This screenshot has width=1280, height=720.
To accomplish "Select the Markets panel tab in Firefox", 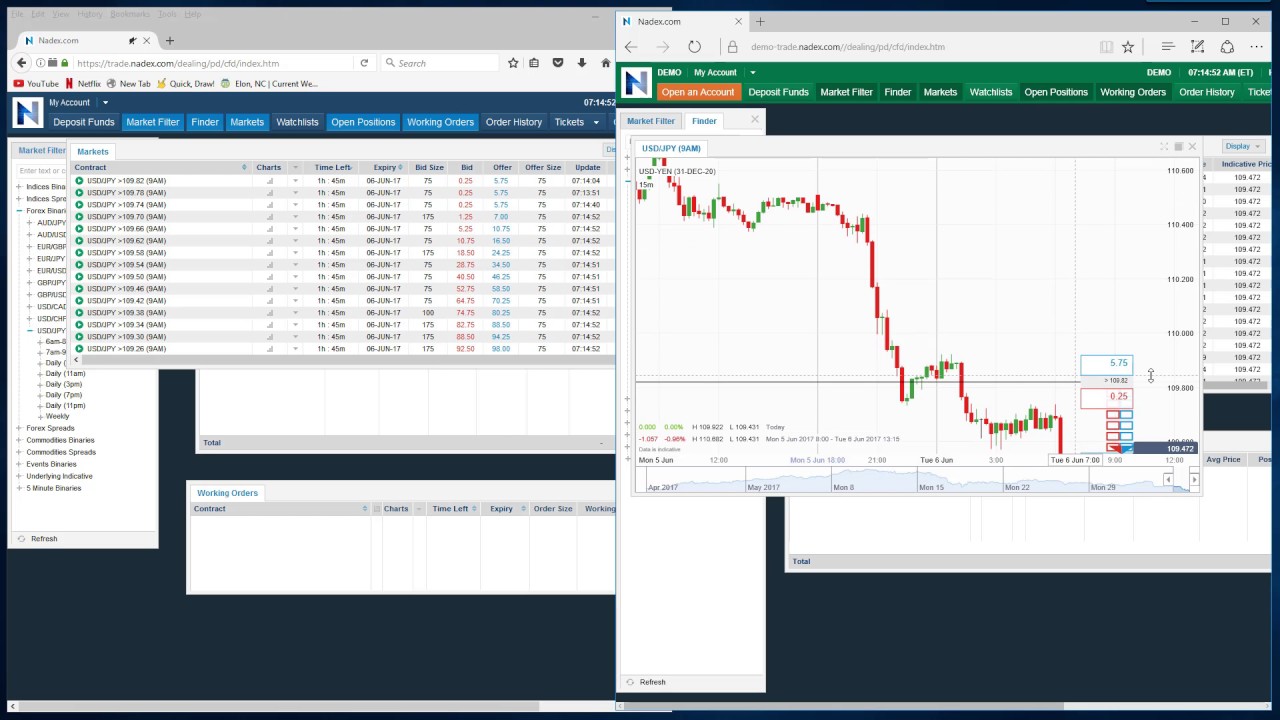I will tap(93, 152).
